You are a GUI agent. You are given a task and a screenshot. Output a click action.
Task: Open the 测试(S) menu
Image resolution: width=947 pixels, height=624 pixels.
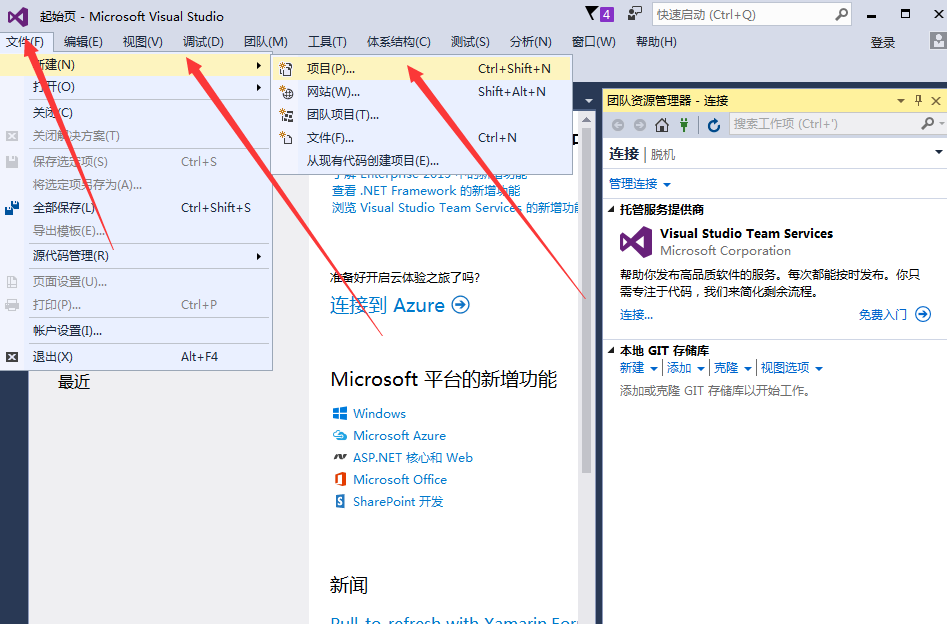[x=470, y=42]
